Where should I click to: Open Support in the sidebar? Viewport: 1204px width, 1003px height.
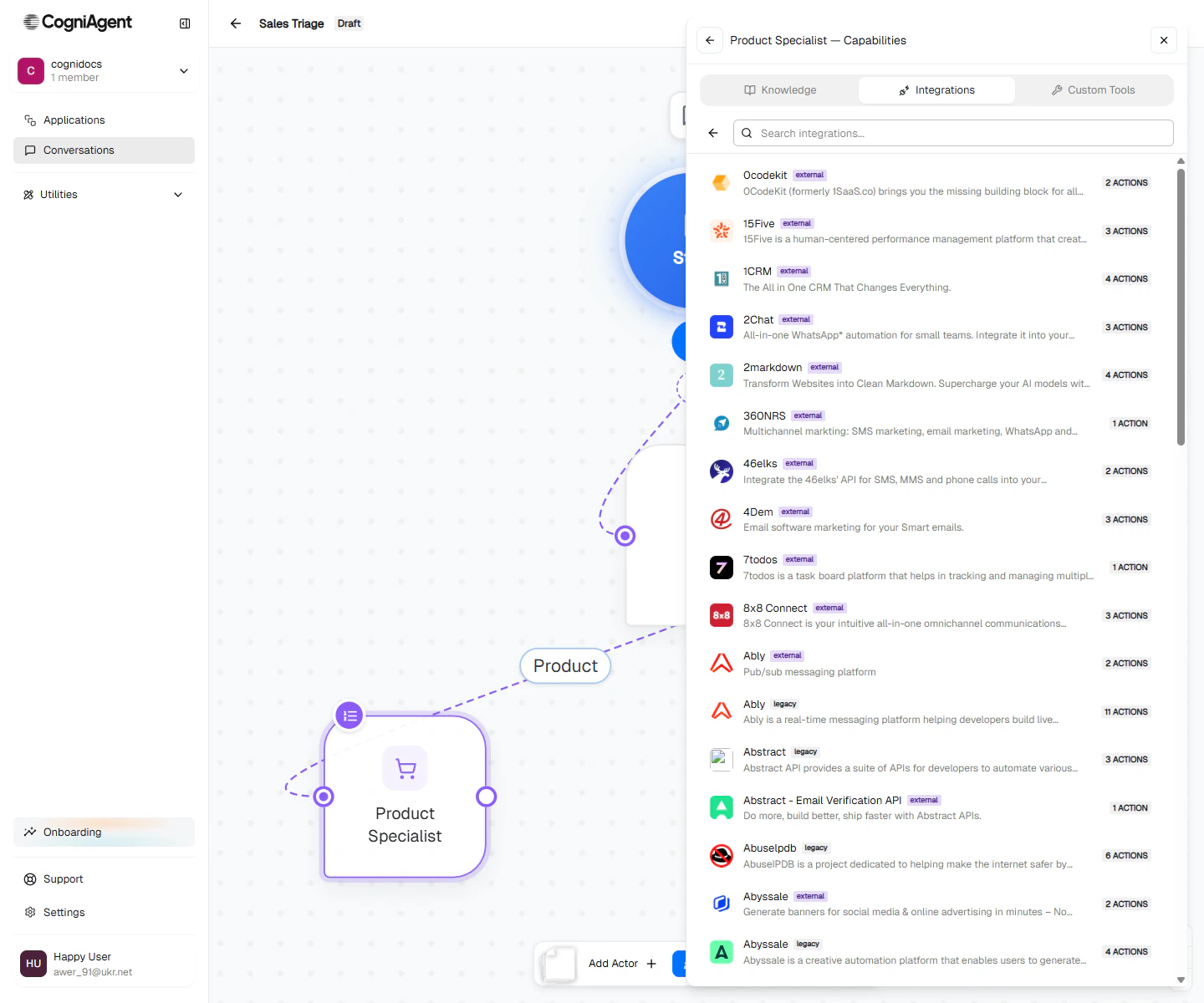click(x=104, y=879)
